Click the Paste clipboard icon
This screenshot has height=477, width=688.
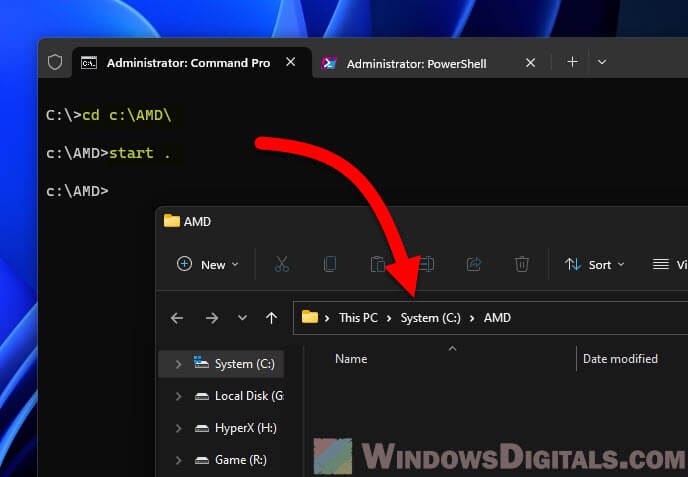click(377, 264)
